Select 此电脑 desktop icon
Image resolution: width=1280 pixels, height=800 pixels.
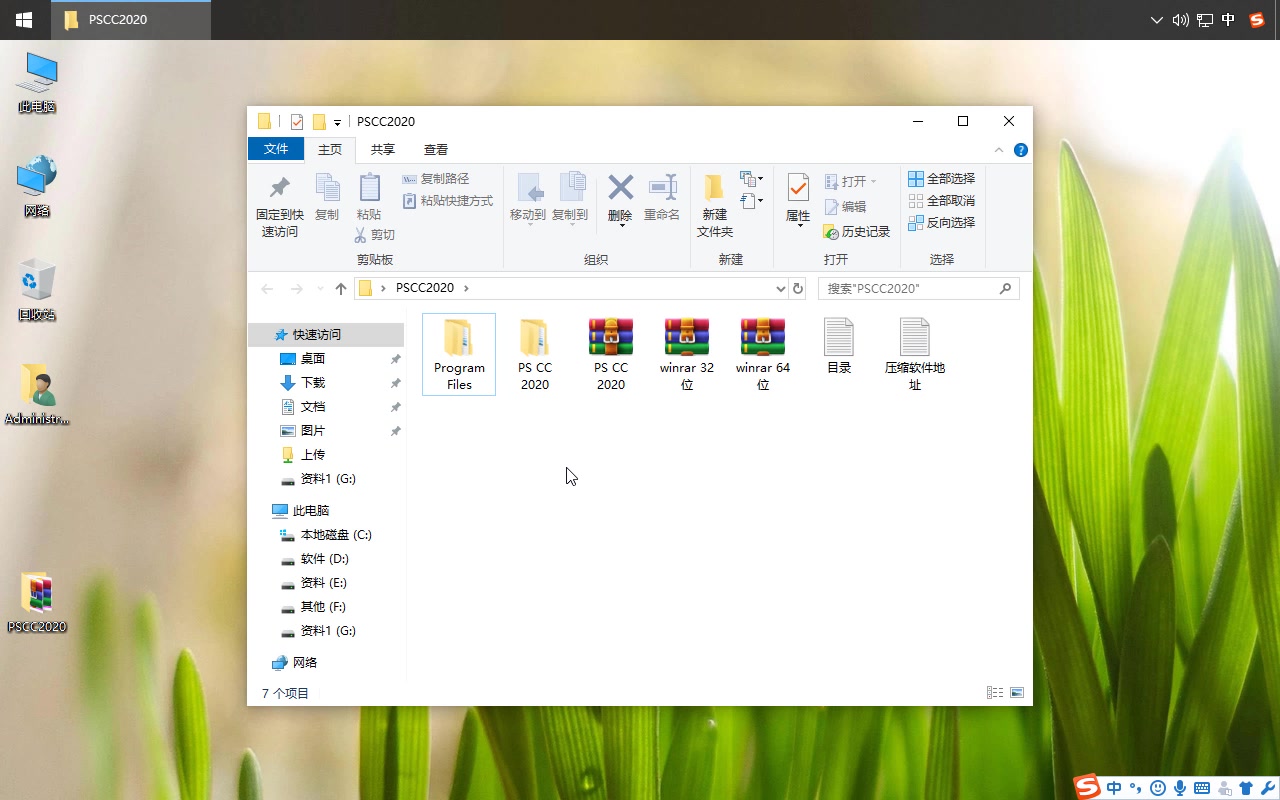(37, 82)
